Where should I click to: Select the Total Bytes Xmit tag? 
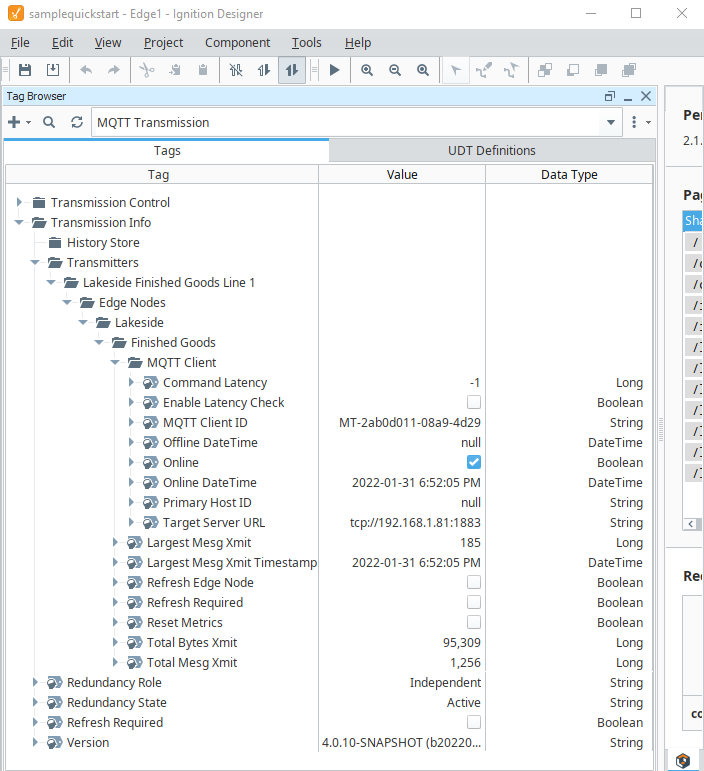tap(192, 642)
